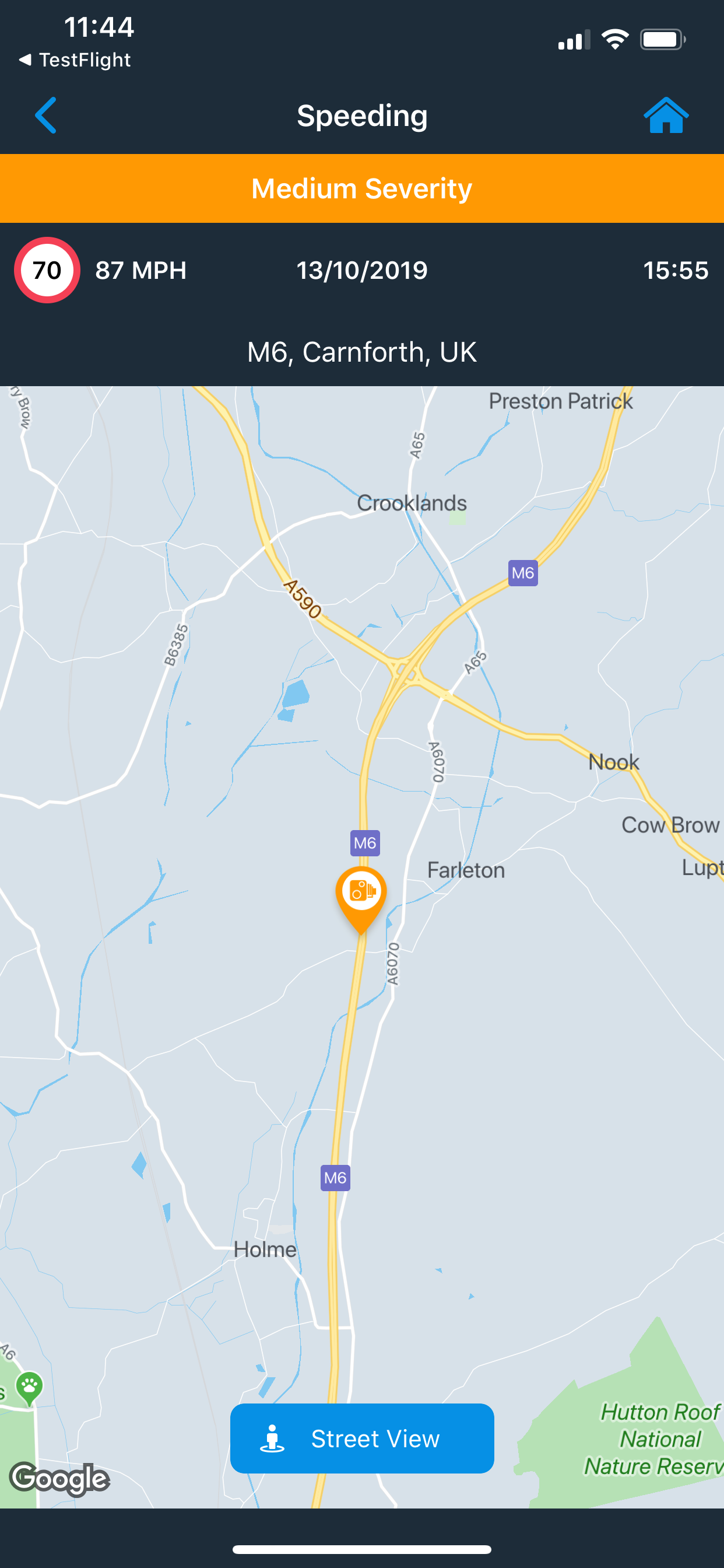Tap the blue back chevron arrow

pyautogui.click(x=46, y=115)
